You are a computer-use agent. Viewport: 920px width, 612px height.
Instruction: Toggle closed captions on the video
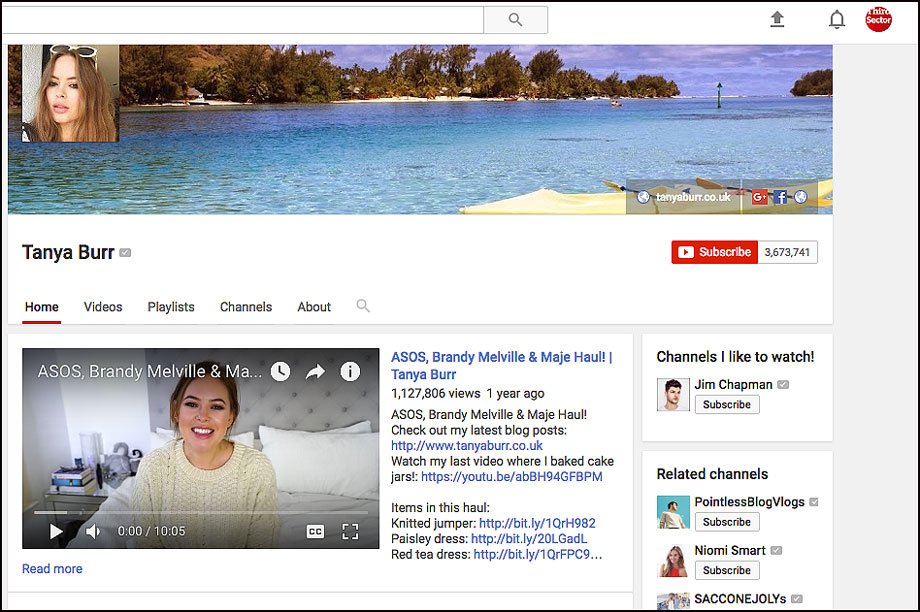[x=315, y=532]
